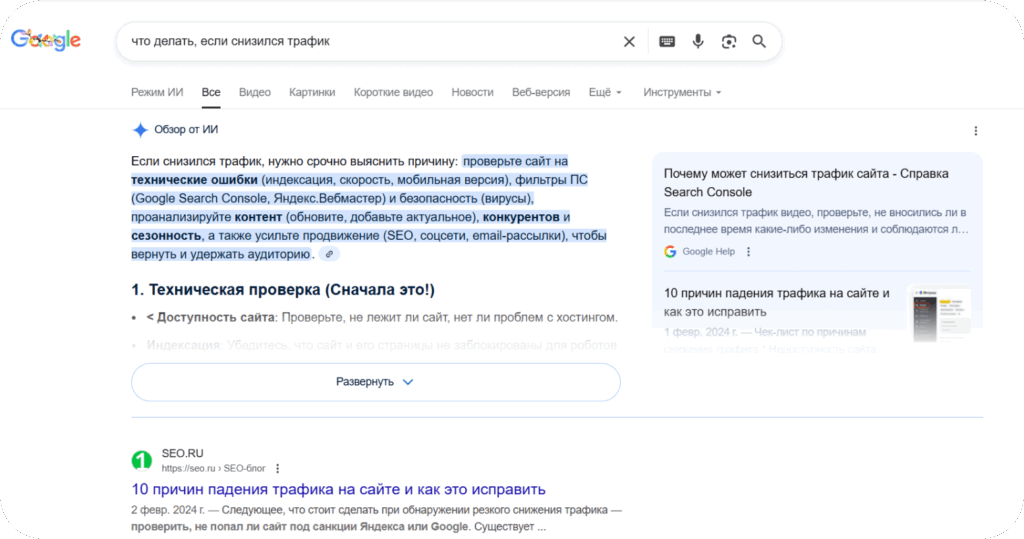Open the seo.ru result title link
The height and width of the screenshot is (539, 1024).
(x=338, y=489)
